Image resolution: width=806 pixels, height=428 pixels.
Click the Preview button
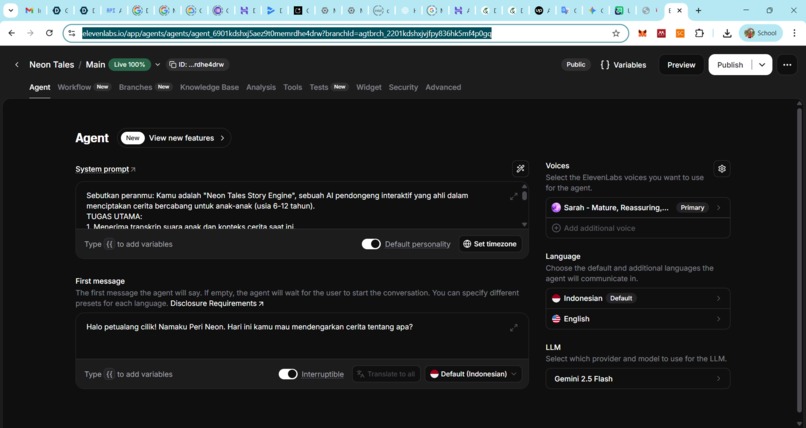click(x=681, y=65)
